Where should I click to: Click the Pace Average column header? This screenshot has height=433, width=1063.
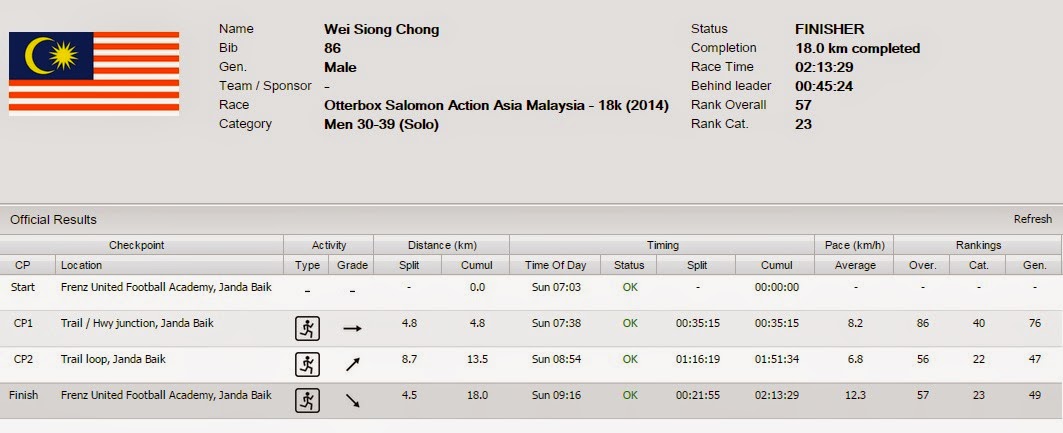pos(854,265)
